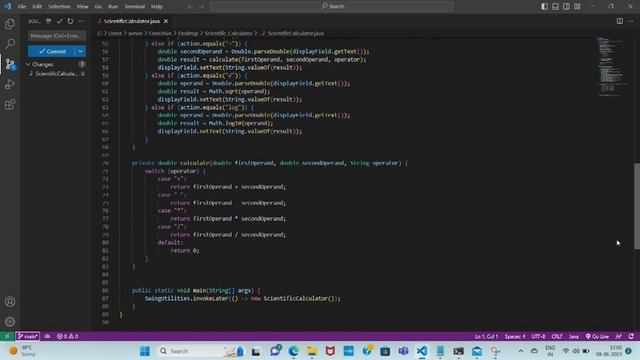Go back using the navigation arrow
This screenshot has width=640, height=360.
click(x=190, y=7)
